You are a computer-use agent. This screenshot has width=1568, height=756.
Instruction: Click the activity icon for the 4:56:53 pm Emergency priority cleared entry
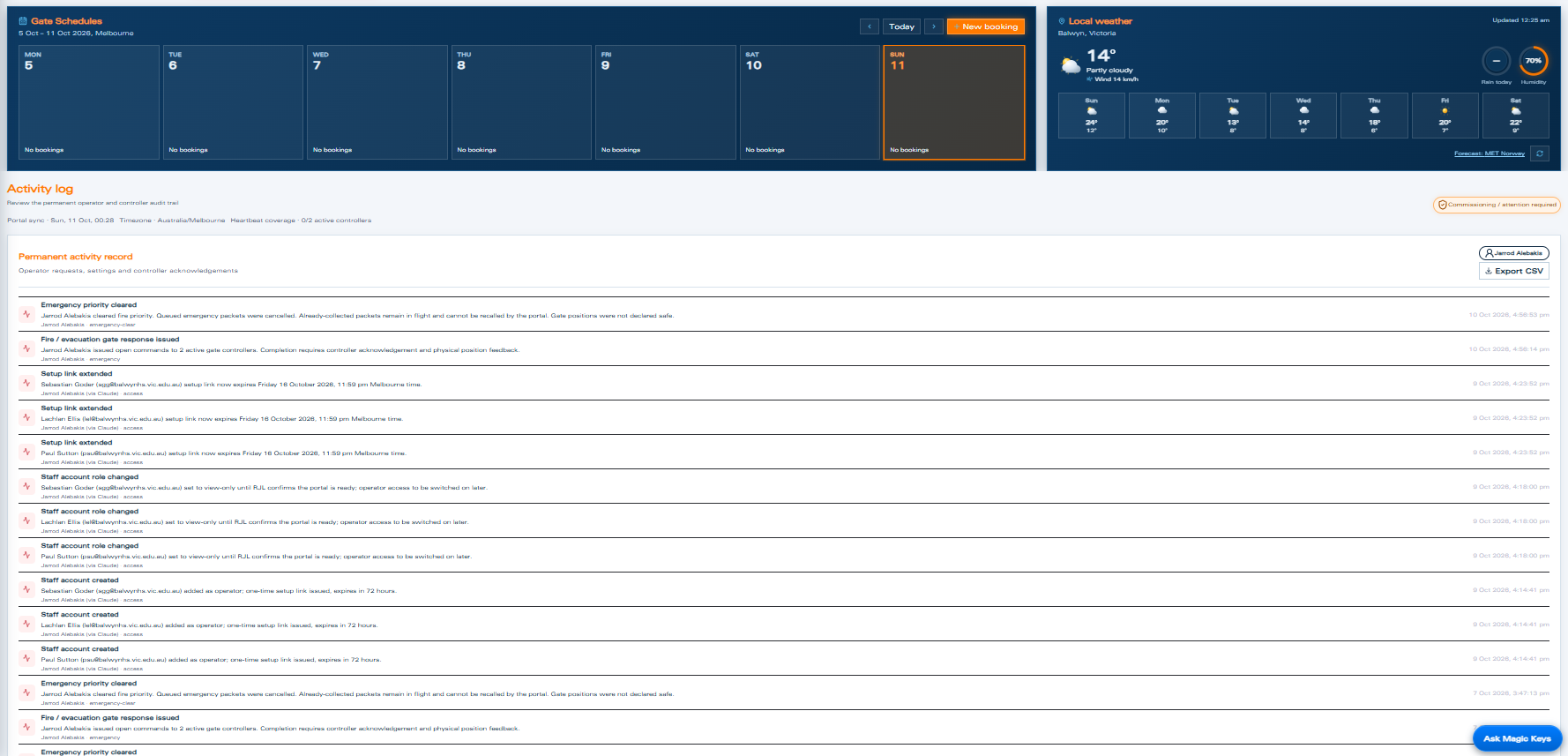click(27, 314)
